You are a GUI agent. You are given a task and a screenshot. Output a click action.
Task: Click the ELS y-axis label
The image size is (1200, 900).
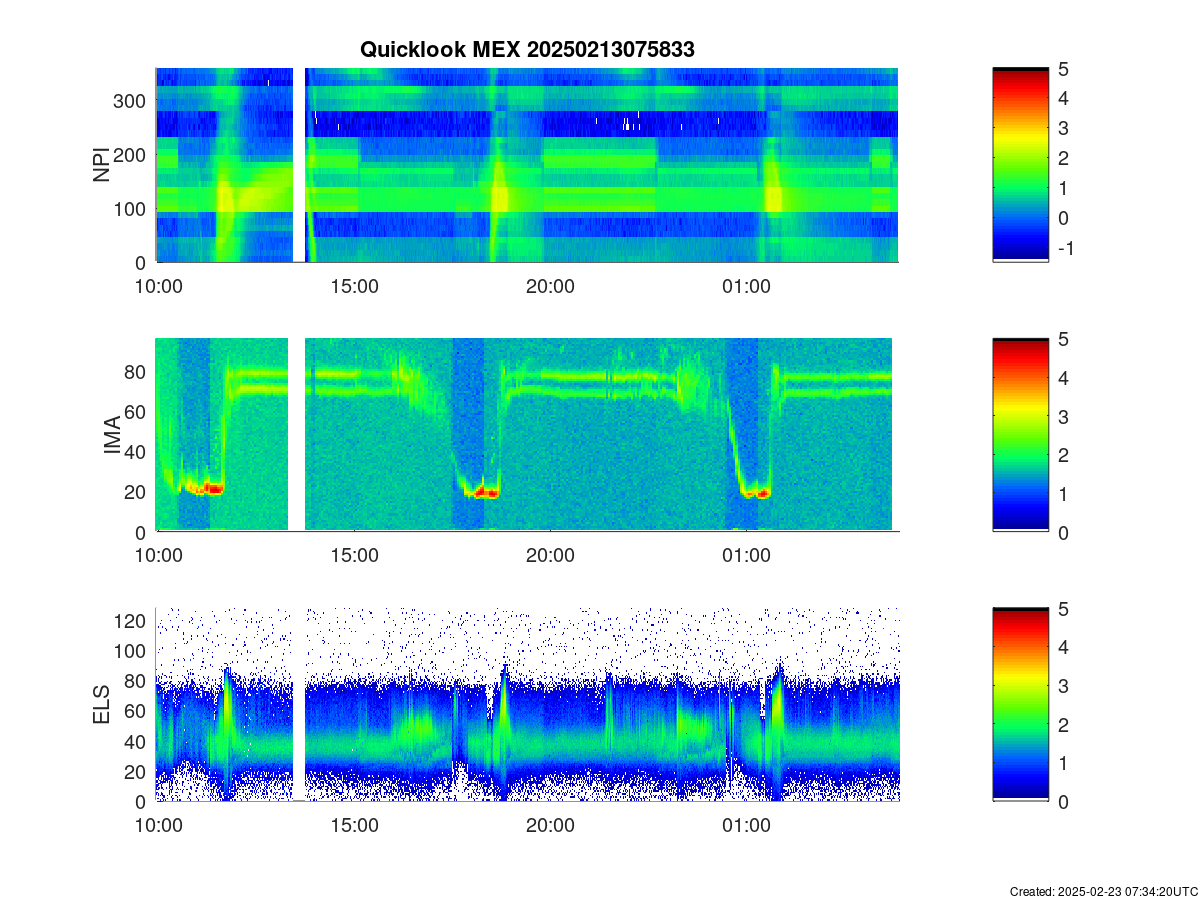[102, 705]
